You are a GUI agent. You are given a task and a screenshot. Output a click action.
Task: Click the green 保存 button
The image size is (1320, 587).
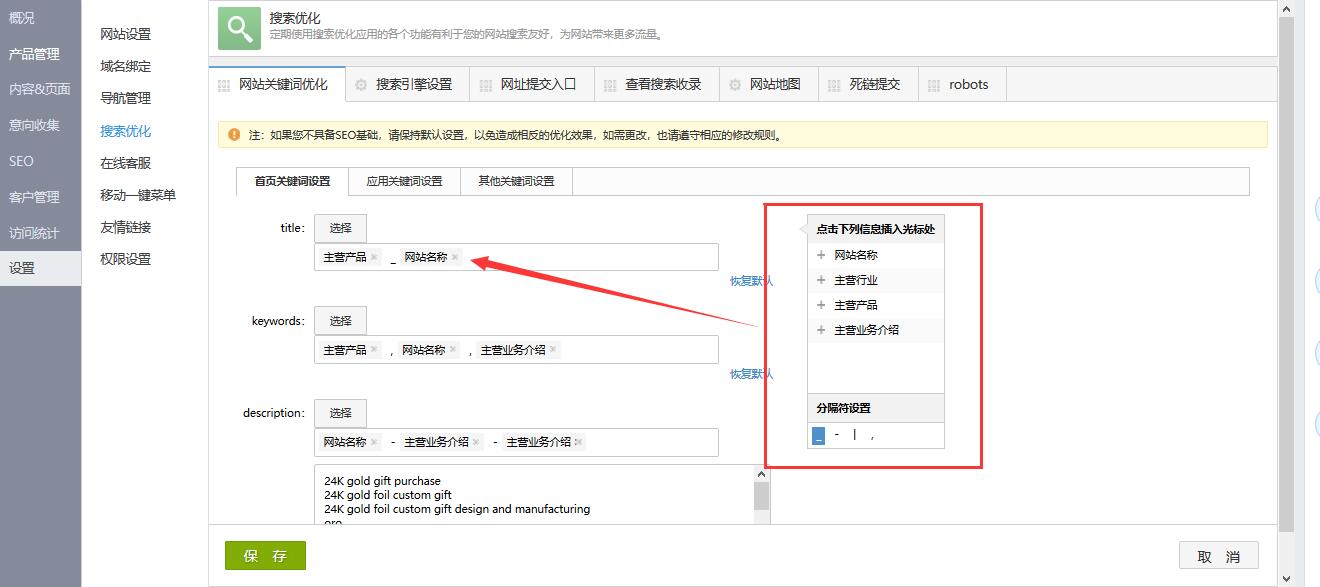click(x=265, y=556)
